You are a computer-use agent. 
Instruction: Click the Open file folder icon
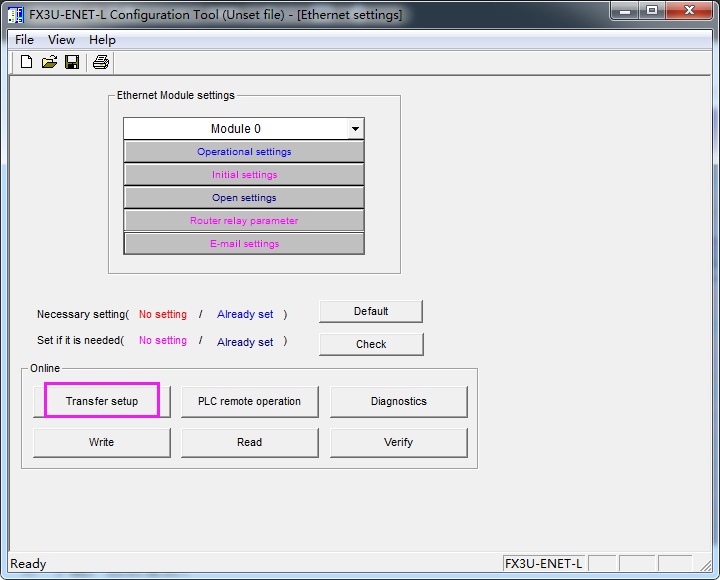(x=49, y=62)
